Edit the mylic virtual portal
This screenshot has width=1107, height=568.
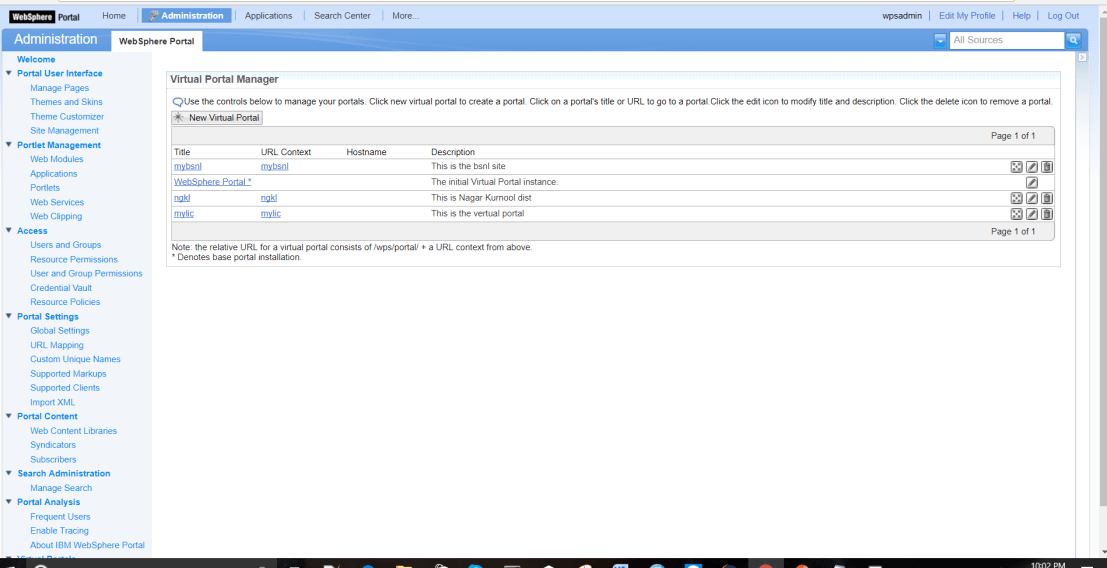click(x=1032, y=214)
